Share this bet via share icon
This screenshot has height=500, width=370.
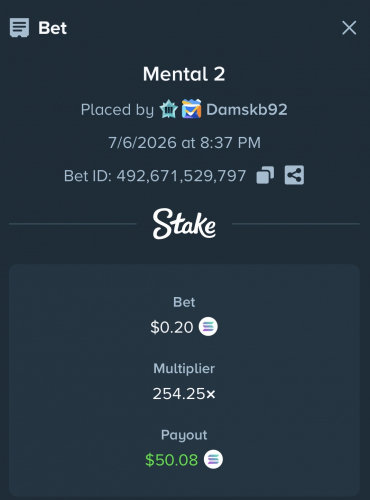[294, 175]
